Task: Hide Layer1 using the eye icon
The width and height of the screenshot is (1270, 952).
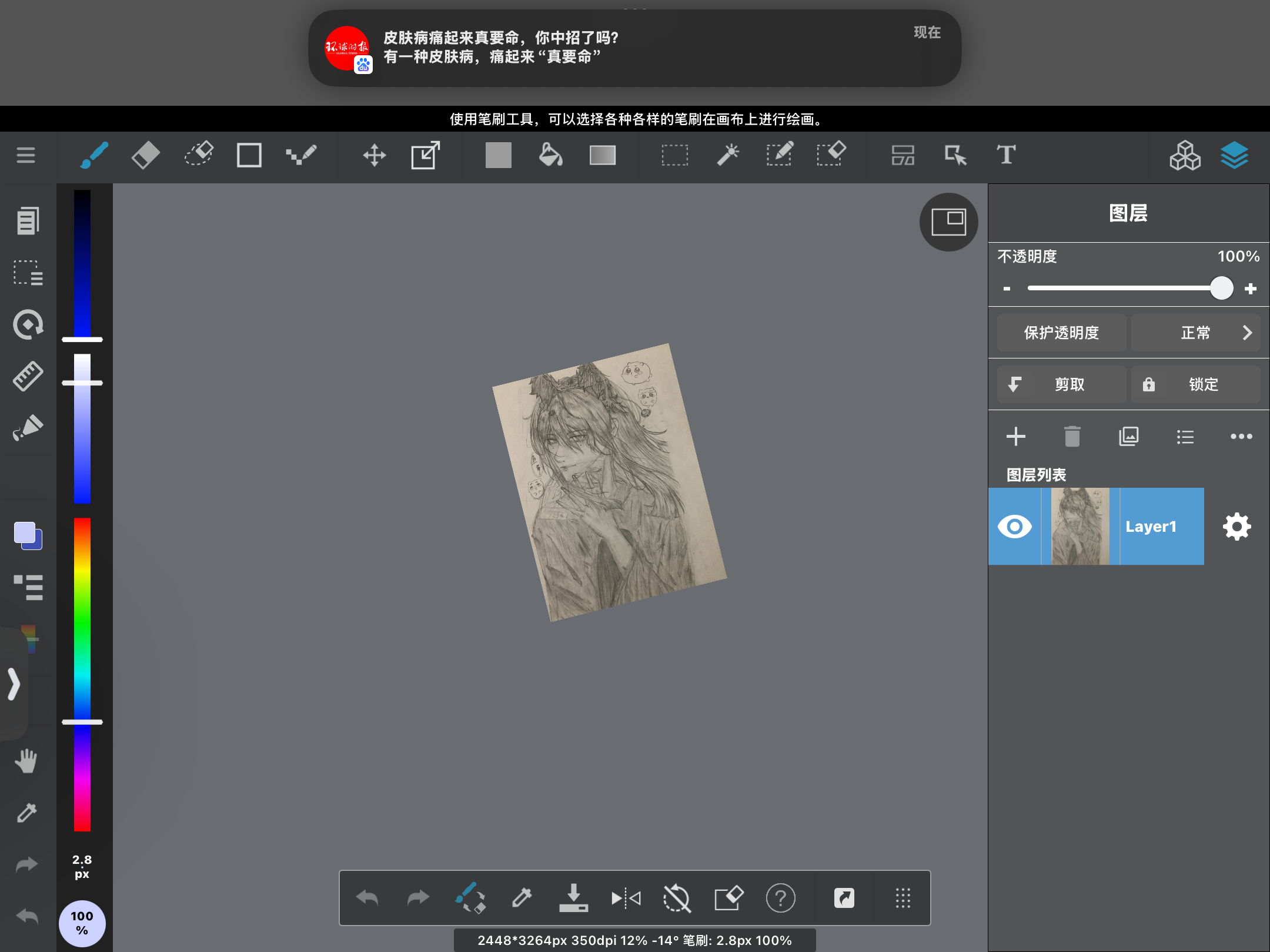Action: pyautogui.click(x=1015, y=527)
